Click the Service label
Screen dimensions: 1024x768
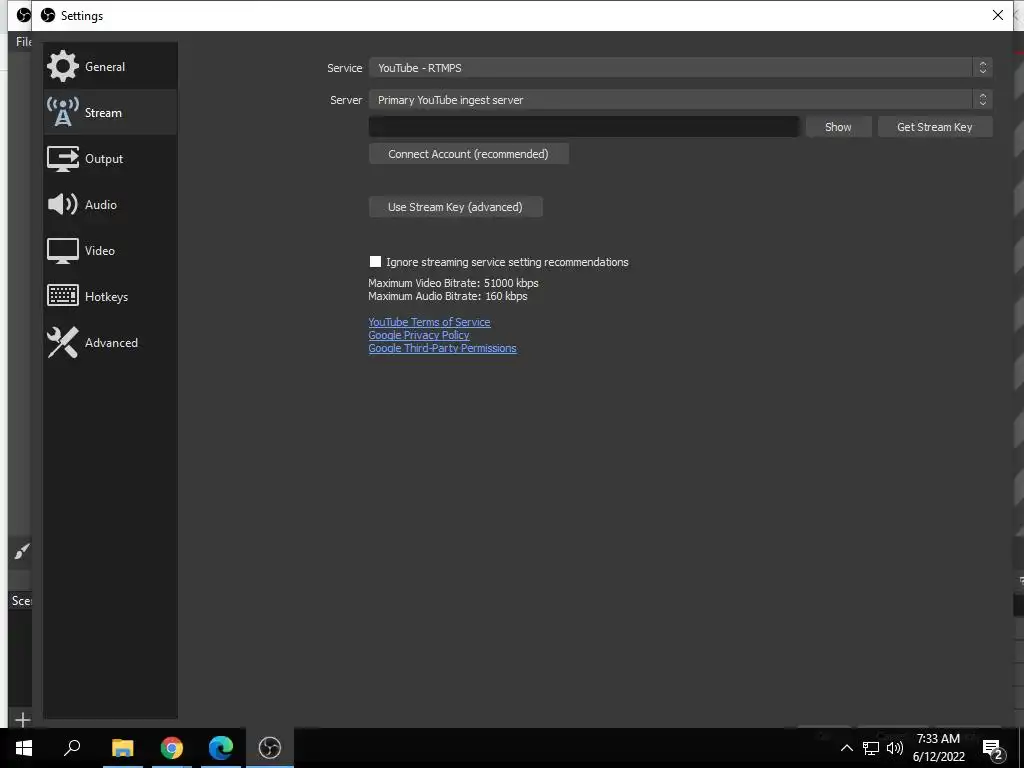(x=345, y=68)
